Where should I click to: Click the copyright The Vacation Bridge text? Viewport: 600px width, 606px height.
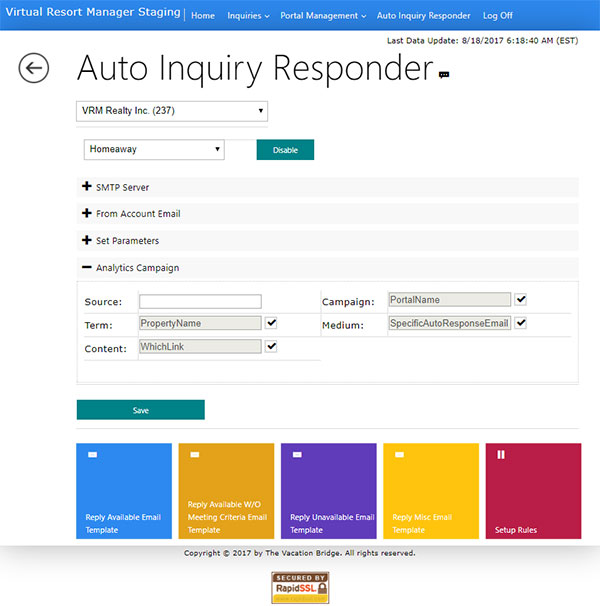pyautogui.click(x=300, y=553)
